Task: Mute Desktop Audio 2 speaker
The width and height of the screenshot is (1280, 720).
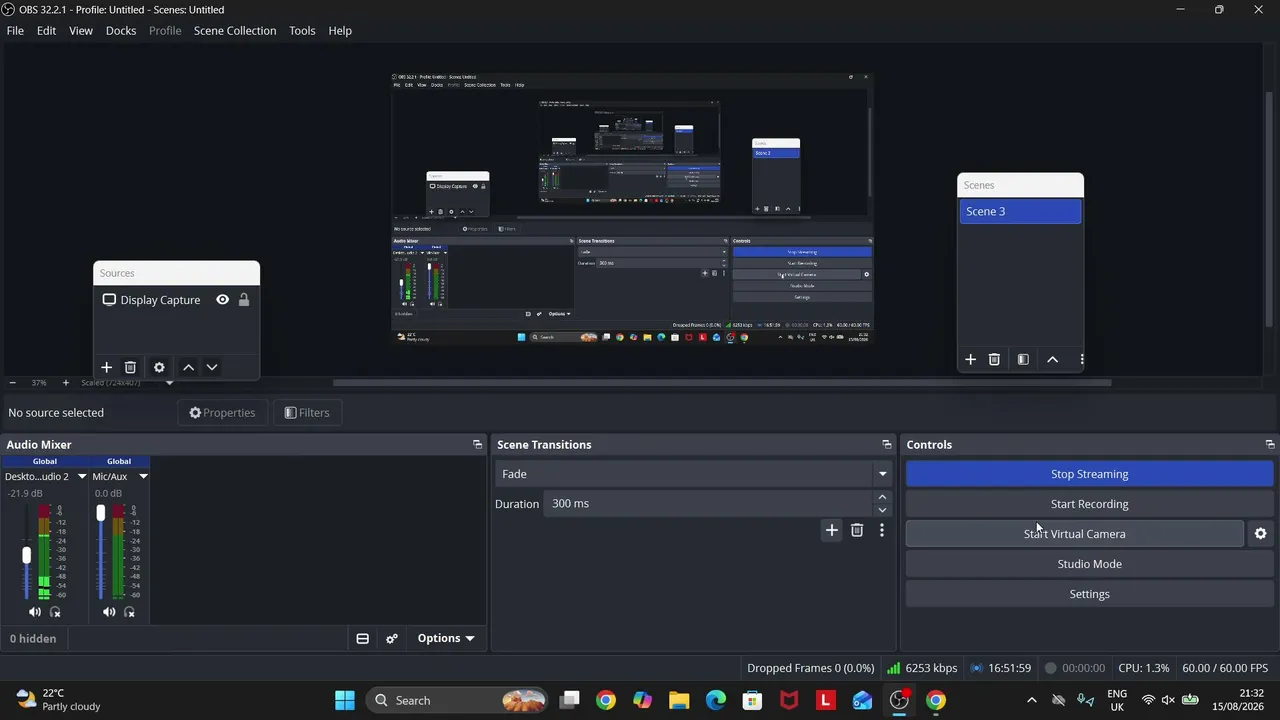Action: click(35, 612)
